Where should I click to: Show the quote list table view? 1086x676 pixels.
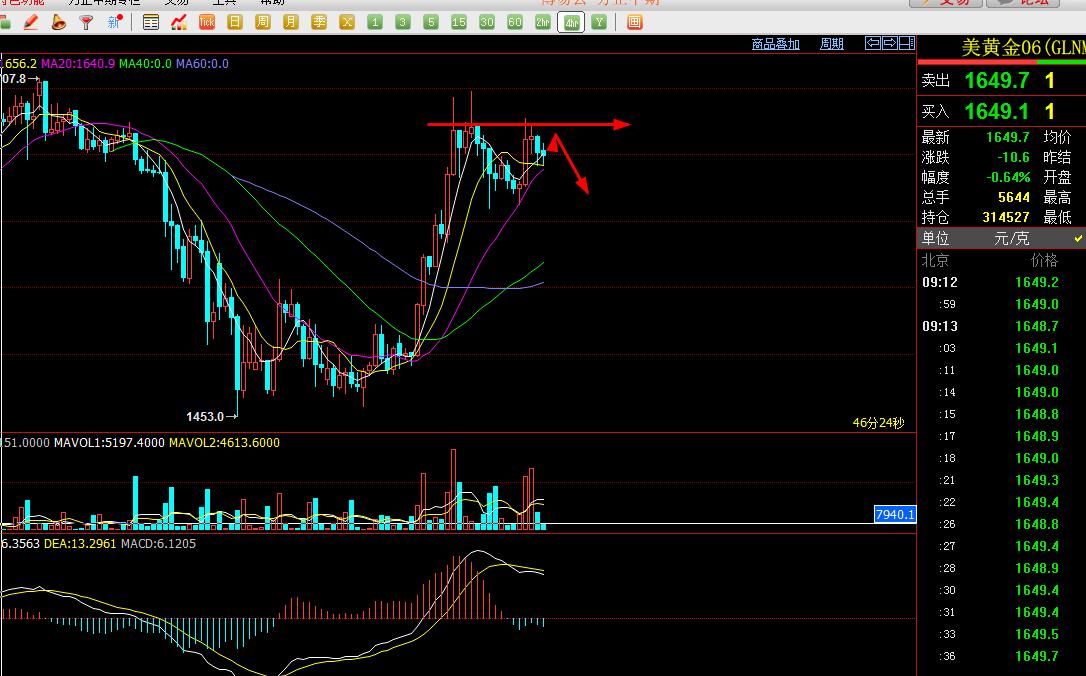[x=150, y=22]
